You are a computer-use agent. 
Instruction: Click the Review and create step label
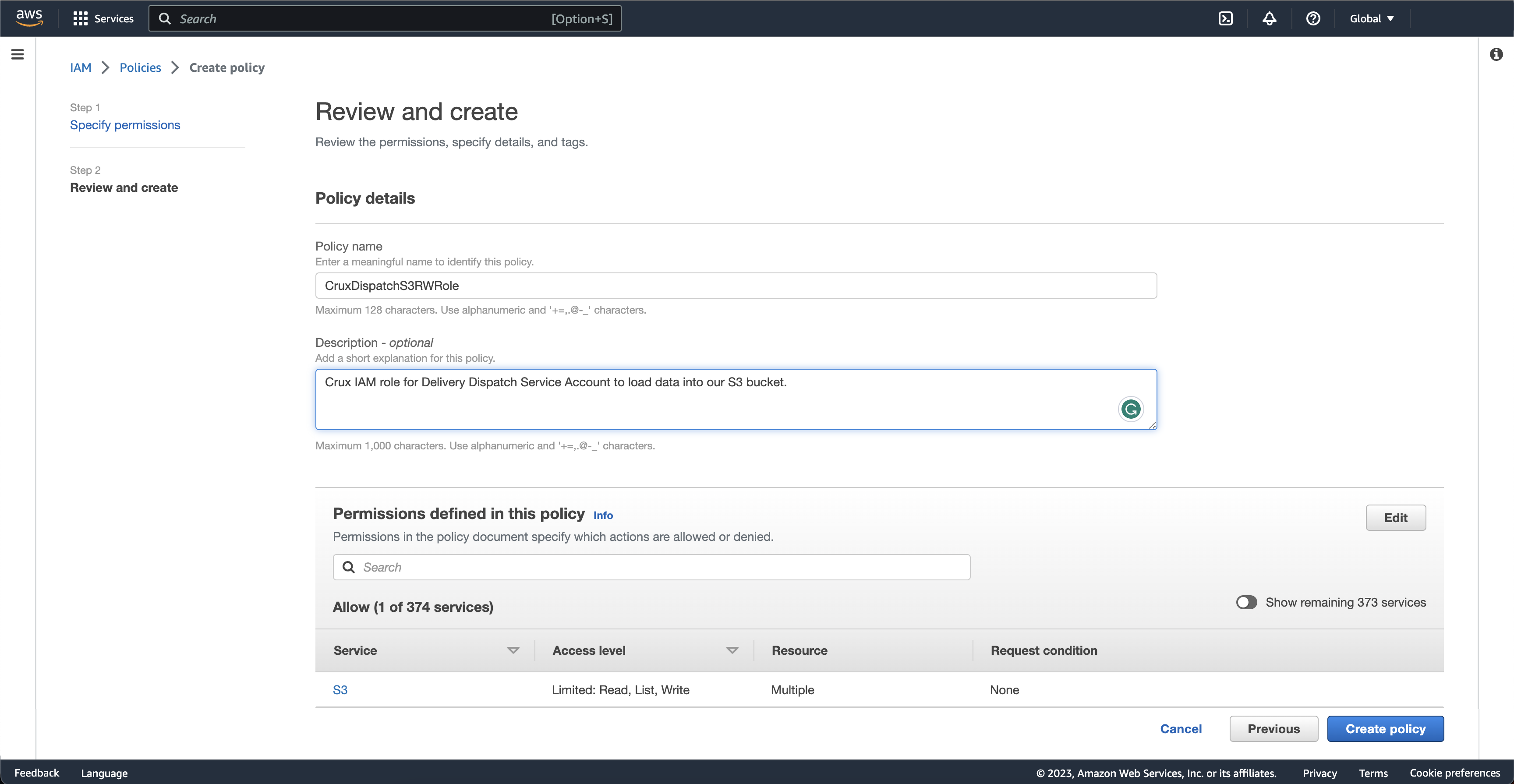coord(124,187)
